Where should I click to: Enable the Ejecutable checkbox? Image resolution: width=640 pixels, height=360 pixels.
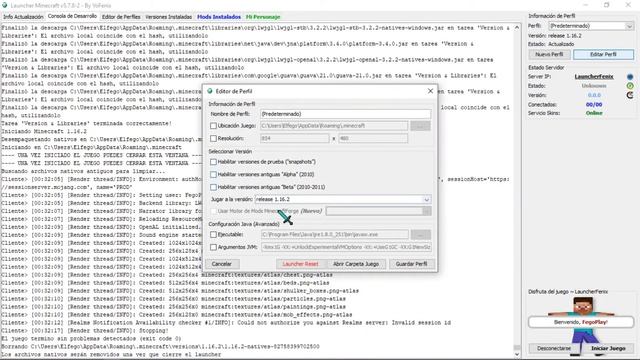(x=213, y=235)
